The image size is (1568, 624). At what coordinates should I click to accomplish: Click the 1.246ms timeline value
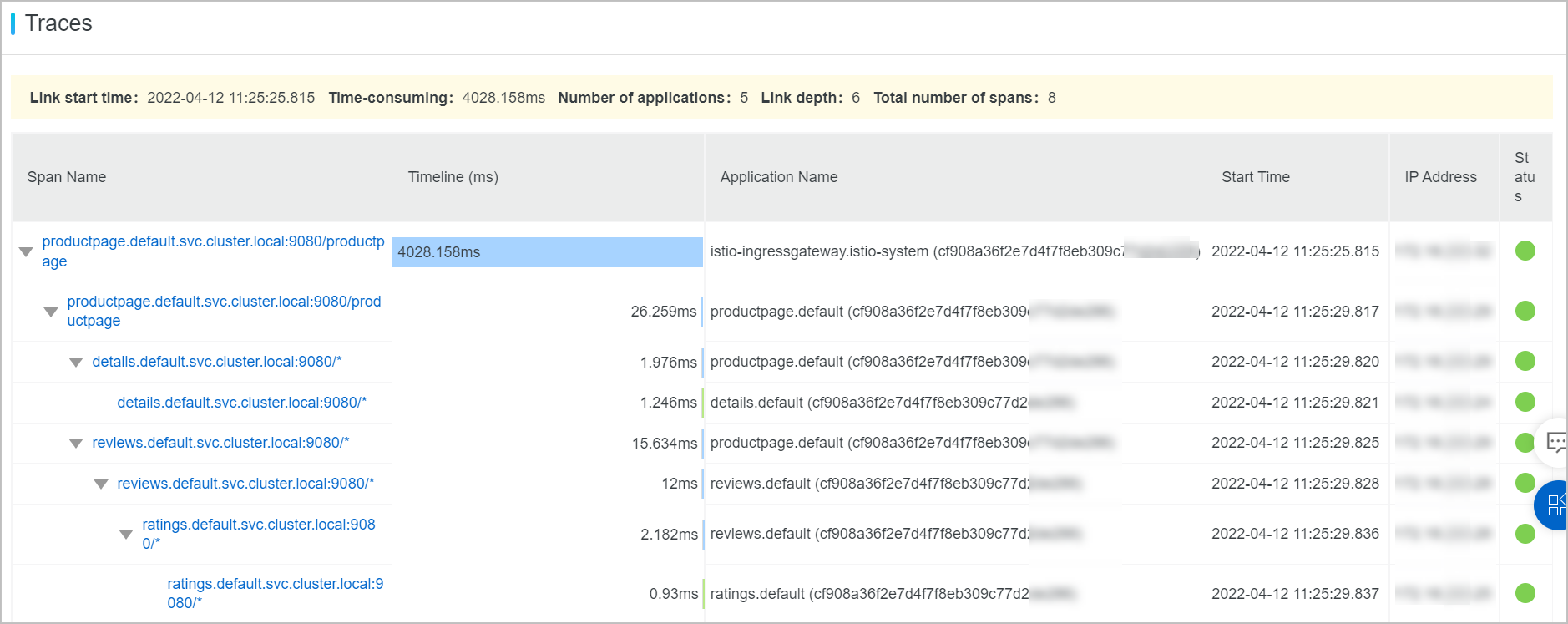[669, 403]
